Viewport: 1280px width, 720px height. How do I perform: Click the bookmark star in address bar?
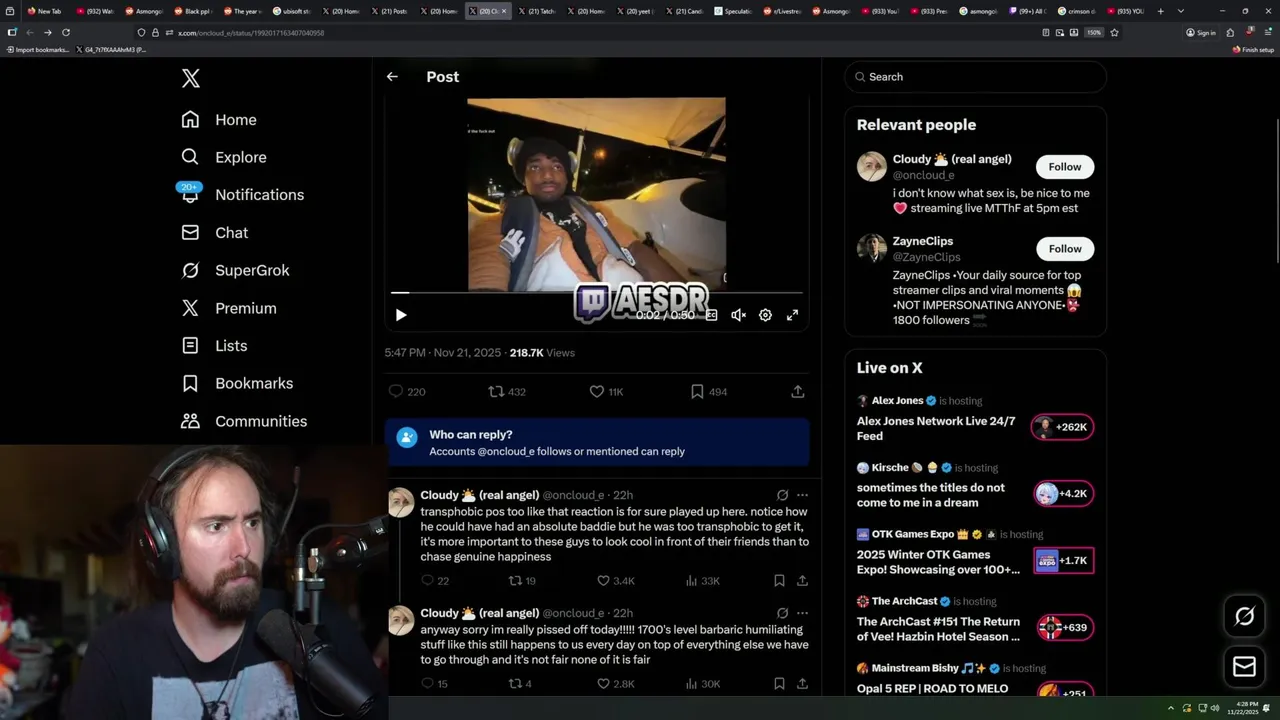tap(1114, 33)
